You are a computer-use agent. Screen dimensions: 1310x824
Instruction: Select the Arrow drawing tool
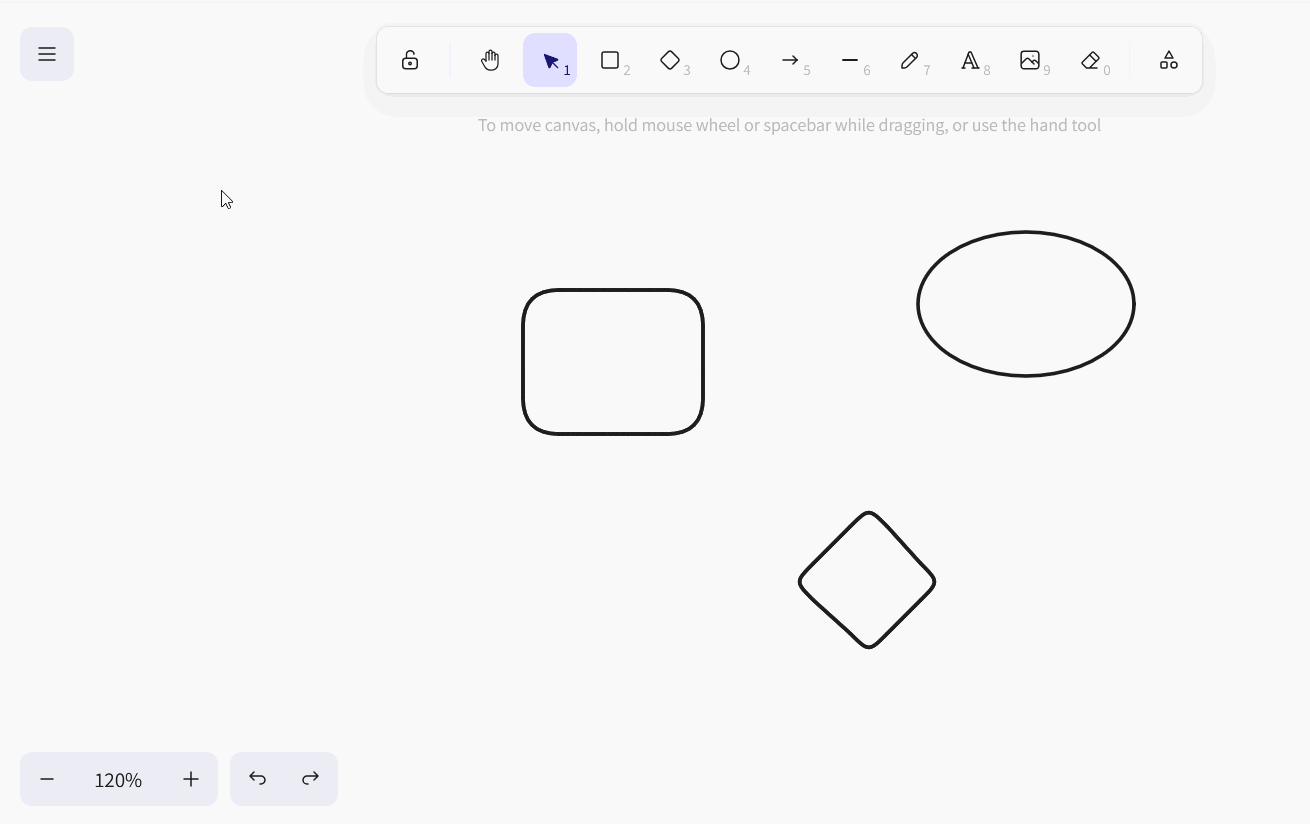pyautogui.click(x=790, y=61)
